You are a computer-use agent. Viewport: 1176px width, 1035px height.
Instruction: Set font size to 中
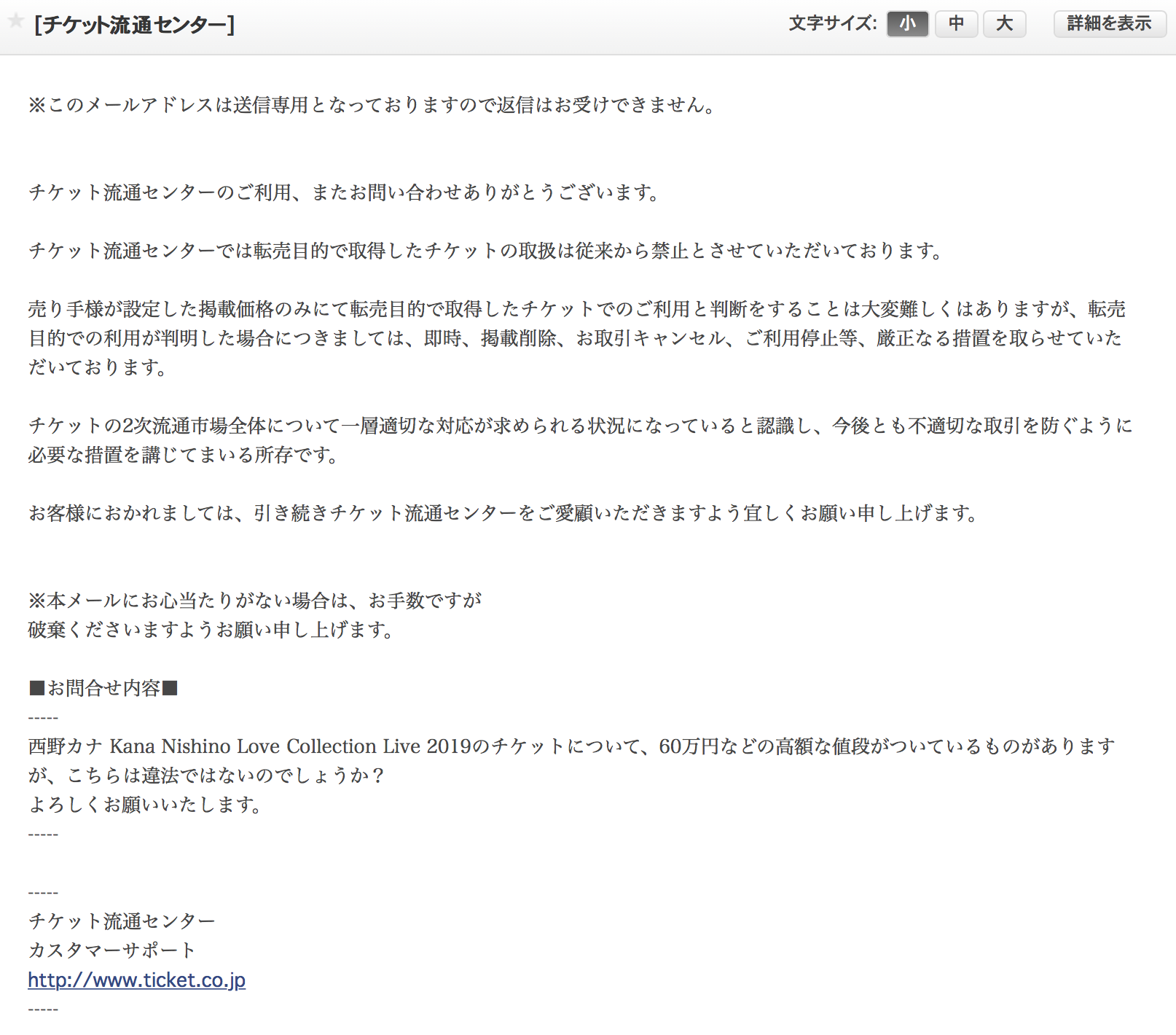[x=956, y=24]
